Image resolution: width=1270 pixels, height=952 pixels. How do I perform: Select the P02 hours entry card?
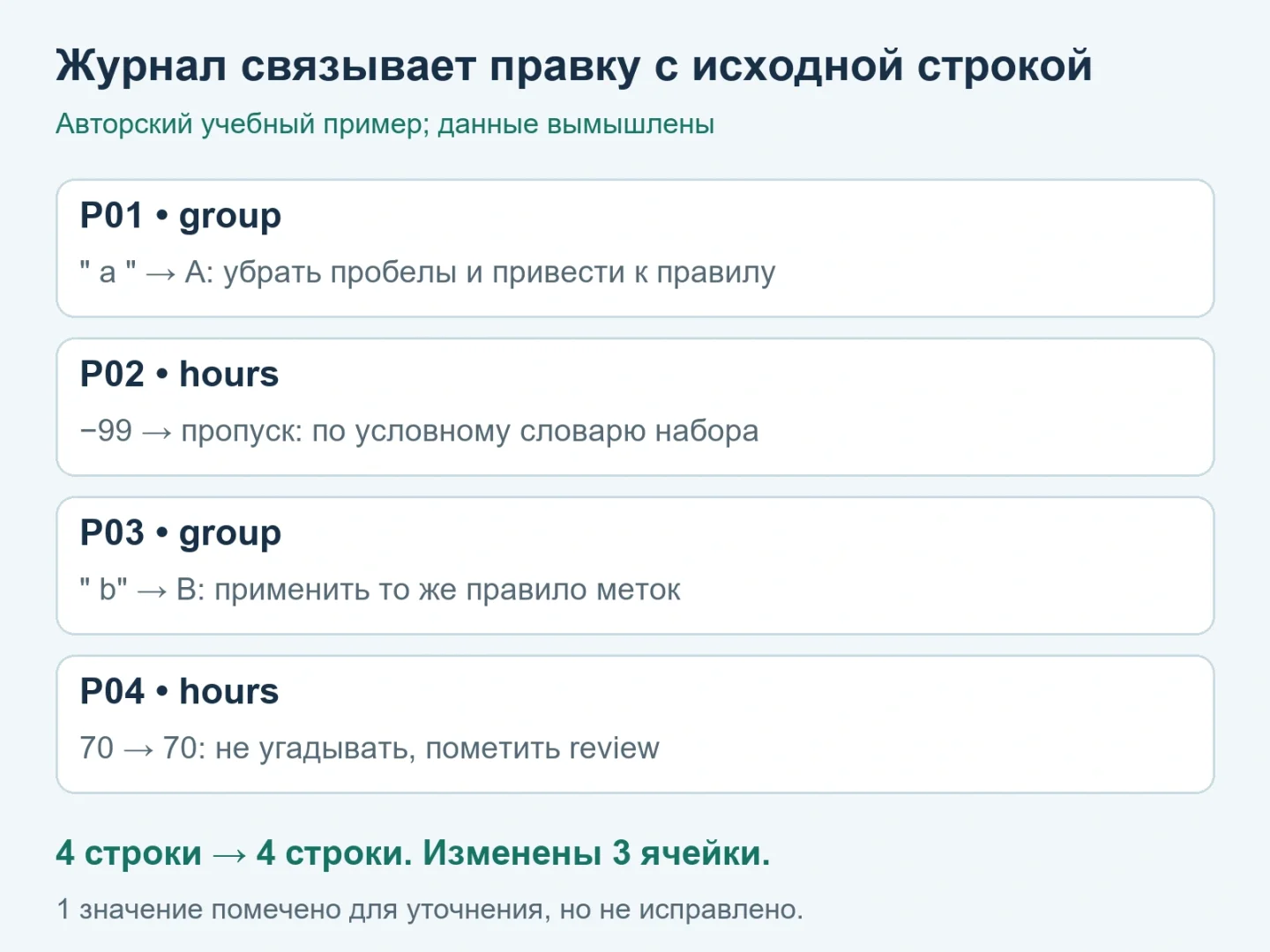click(635, 407)
